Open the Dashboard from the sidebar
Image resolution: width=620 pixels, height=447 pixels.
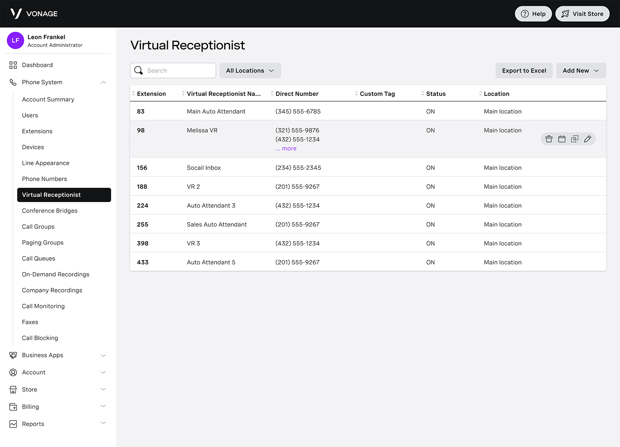click(x=37, y=65)
